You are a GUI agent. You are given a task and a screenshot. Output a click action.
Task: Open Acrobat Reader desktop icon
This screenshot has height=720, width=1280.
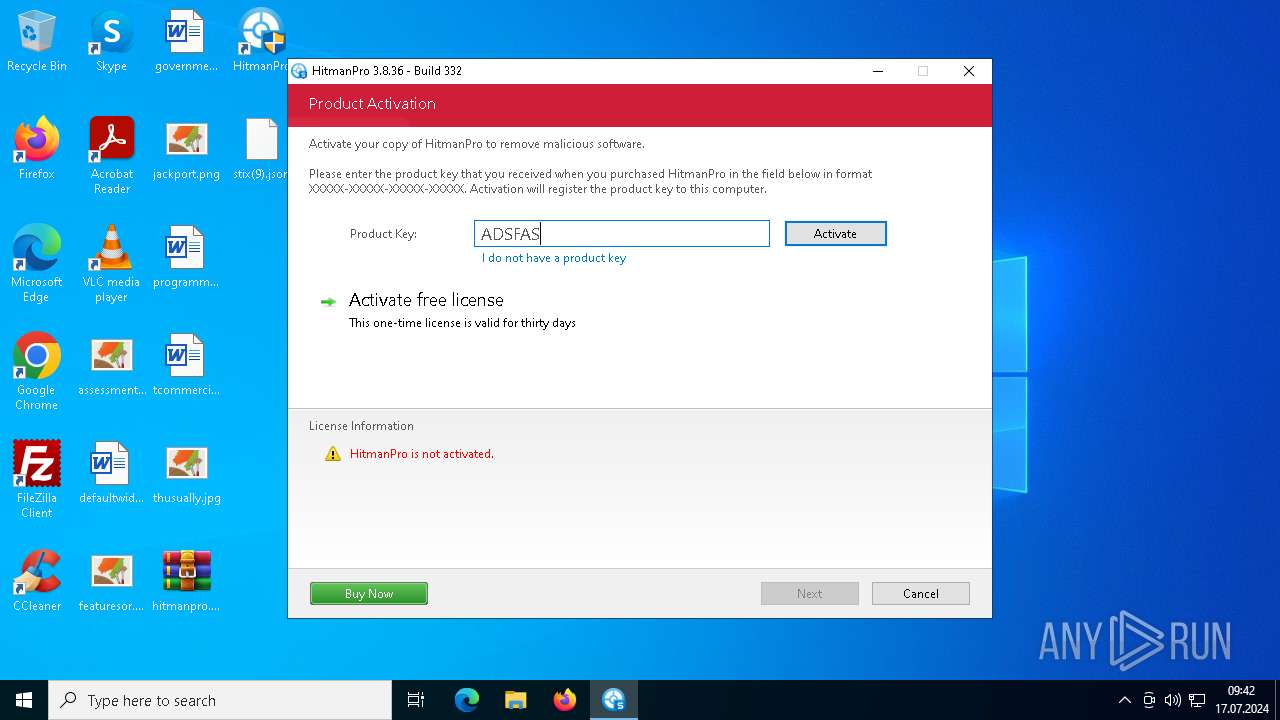tap(111, 156)
